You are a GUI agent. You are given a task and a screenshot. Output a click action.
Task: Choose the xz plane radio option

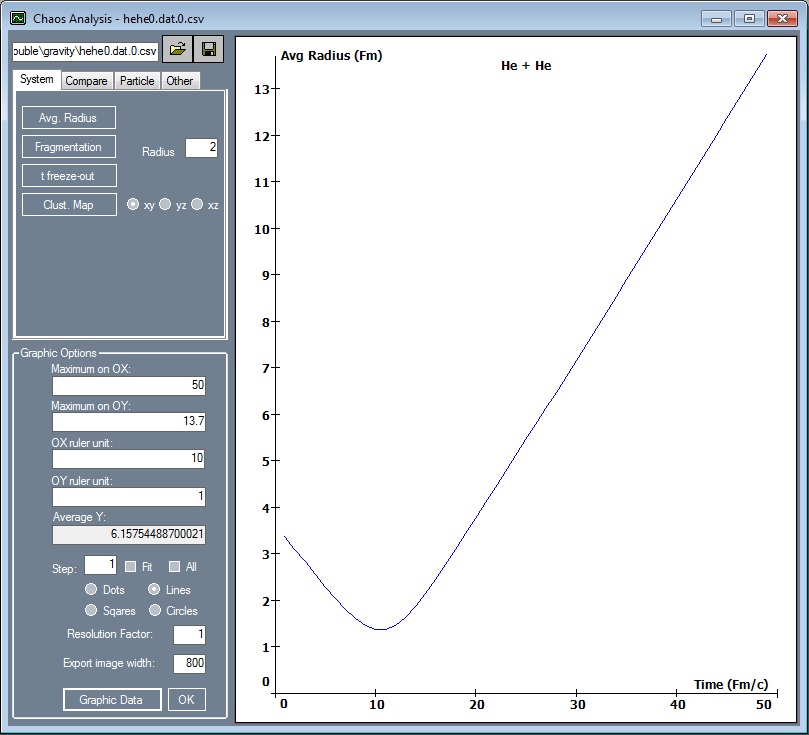(x=197, y=204)
